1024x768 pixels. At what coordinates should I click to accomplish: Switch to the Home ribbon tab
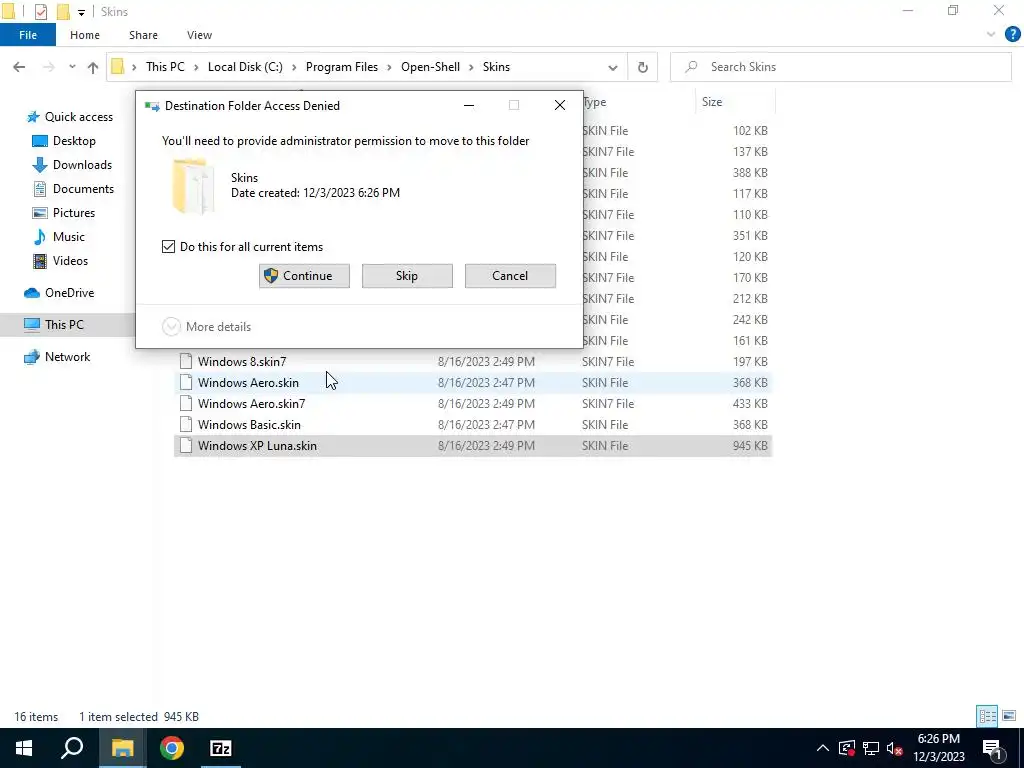pos(85,35)
